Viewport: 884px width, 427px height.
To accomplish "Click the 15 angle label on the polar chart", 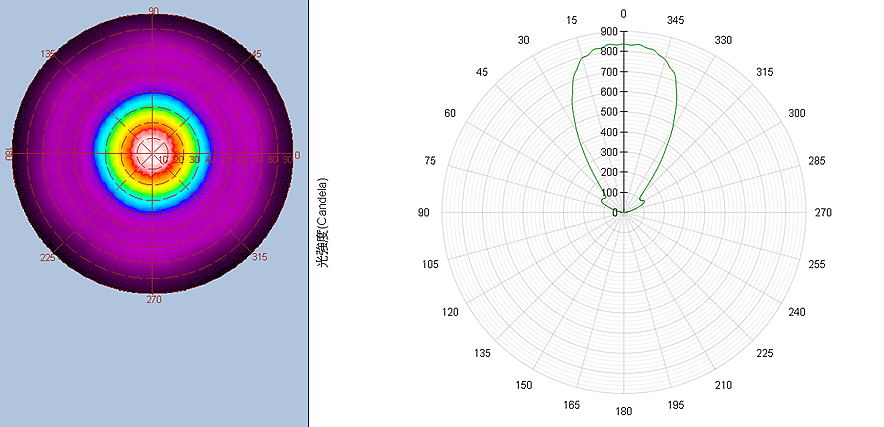I will pos(572,20).
